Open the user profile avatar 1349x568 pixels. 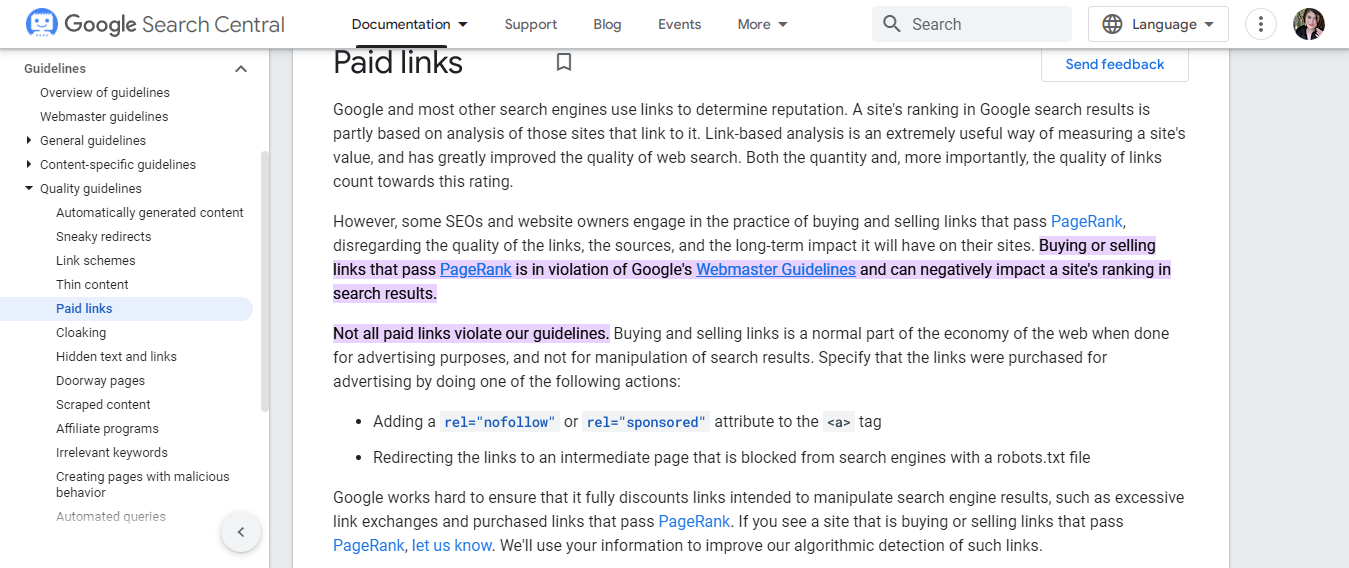tap(1309, 24)
